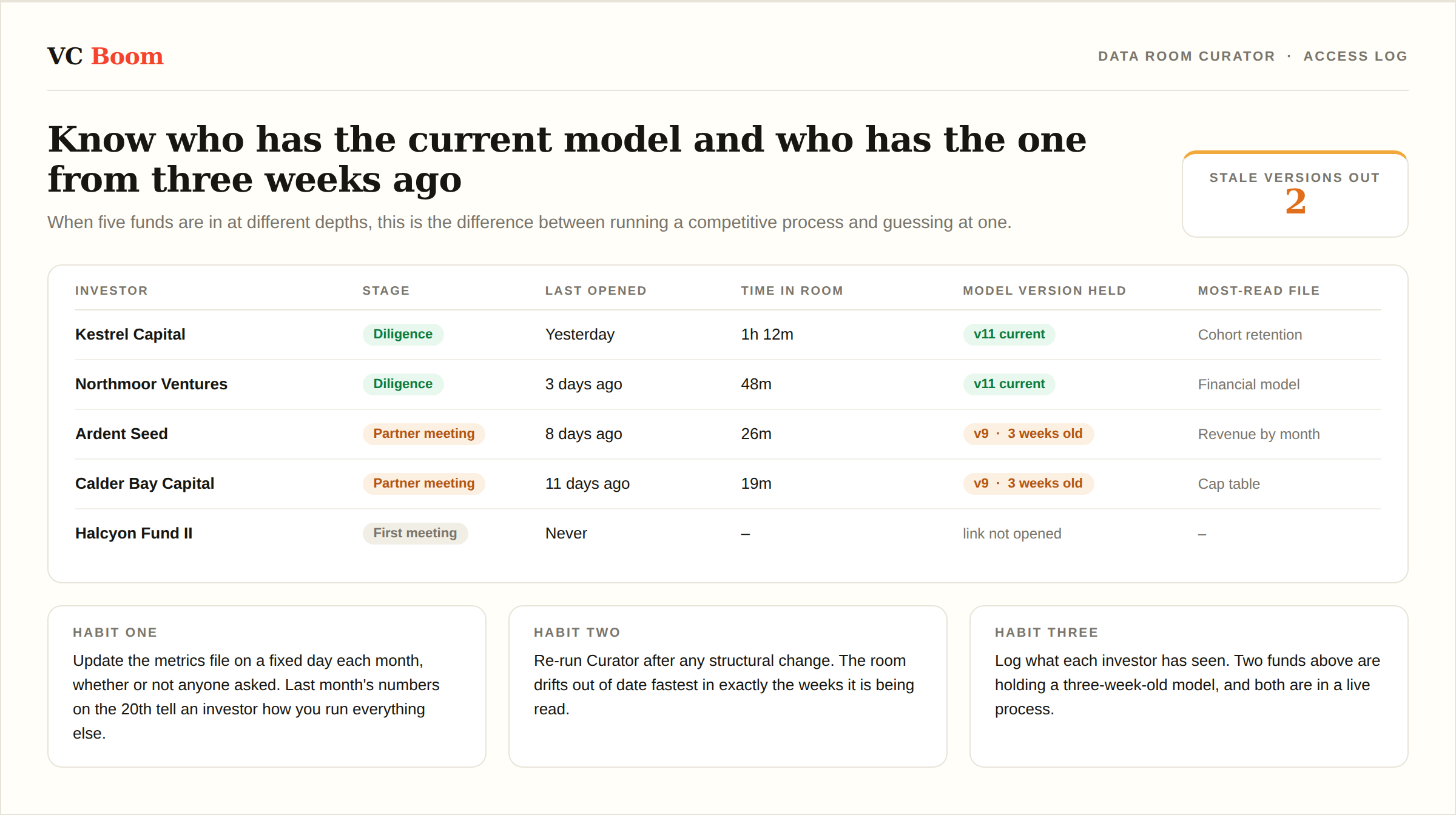Click Calder Bay's v9 three weeks old badge
Viewport: 1456px width, 815px height.
(1028, 483)
